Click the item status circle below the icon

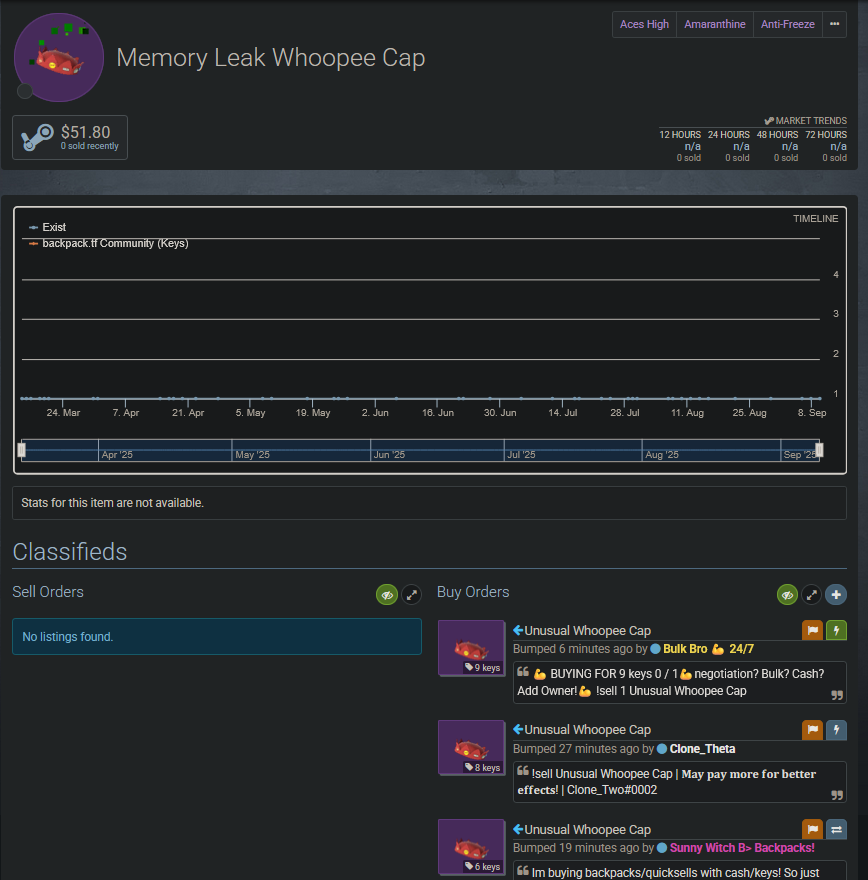tap(25, 91)
